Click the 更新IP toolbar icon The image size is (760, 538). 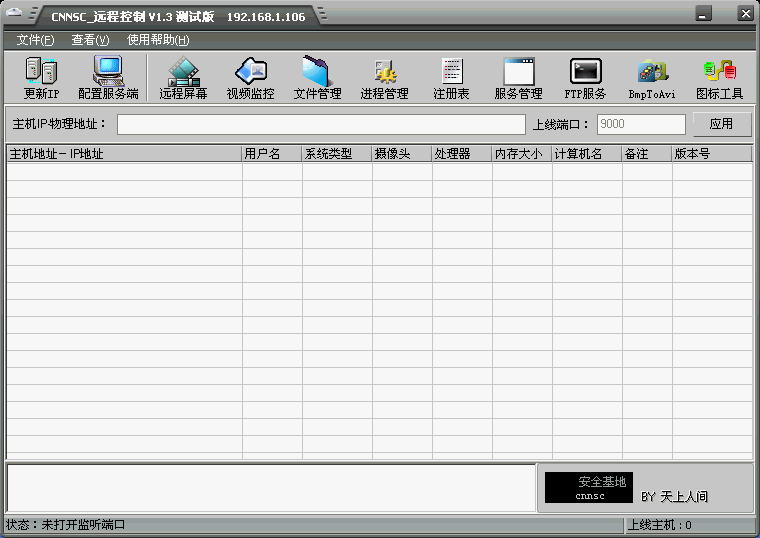[x=41, y=78]
